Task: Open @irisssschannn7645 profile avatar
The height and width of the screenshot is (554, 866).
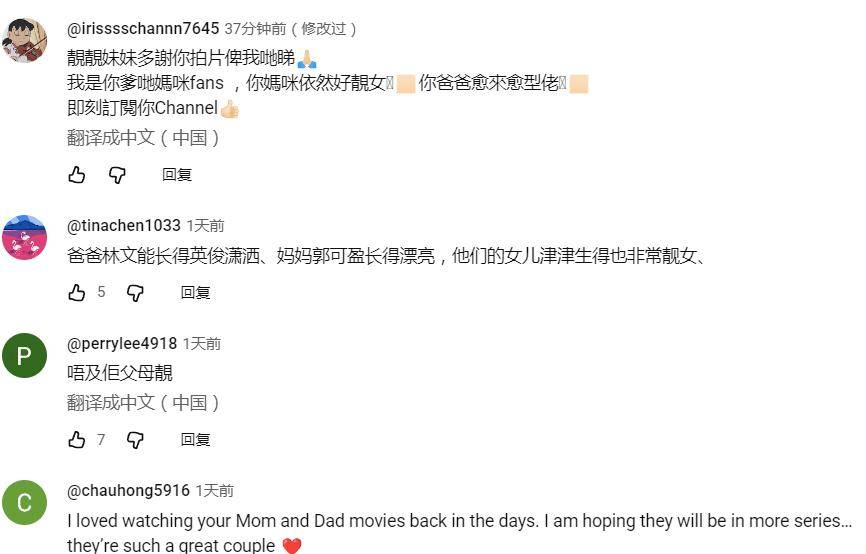Action: point(24,40)
